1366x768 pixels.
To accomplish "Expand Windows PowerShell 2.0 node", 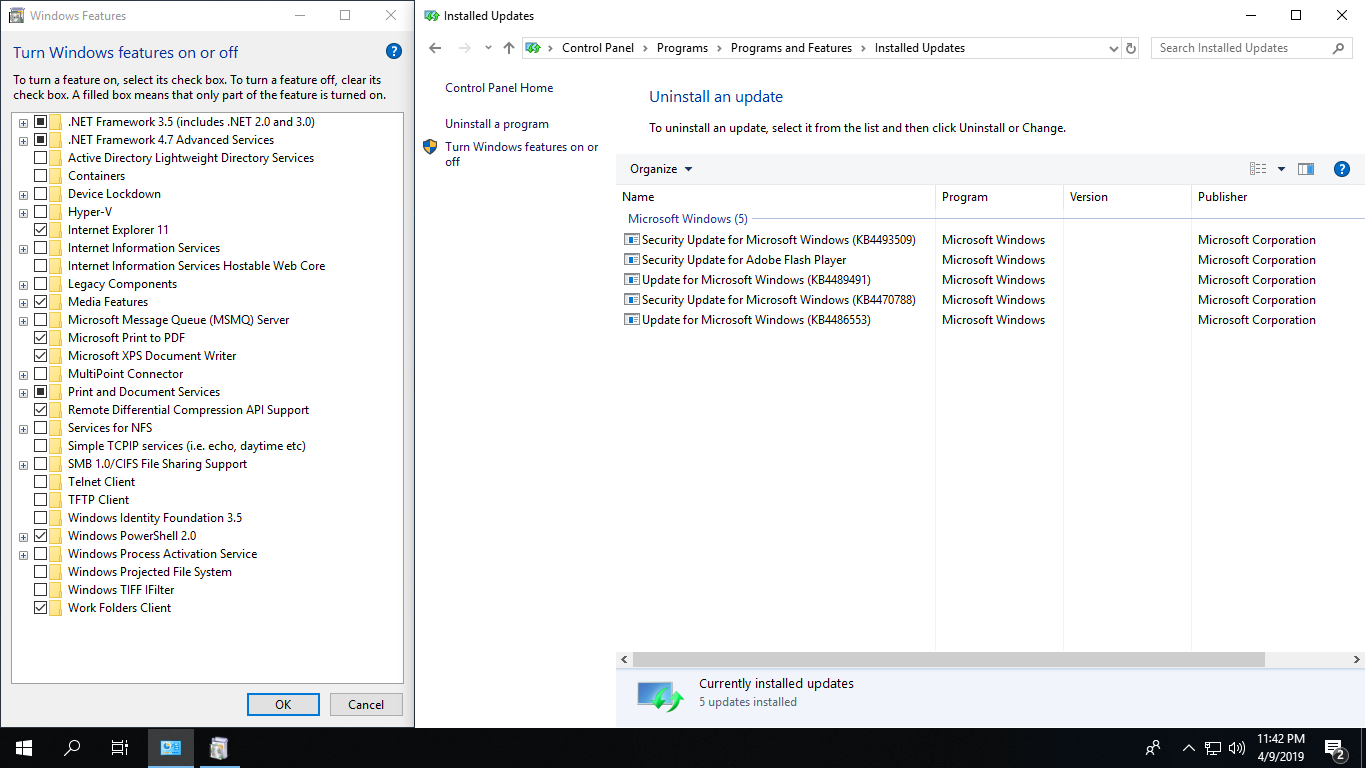I will (23, 537).
